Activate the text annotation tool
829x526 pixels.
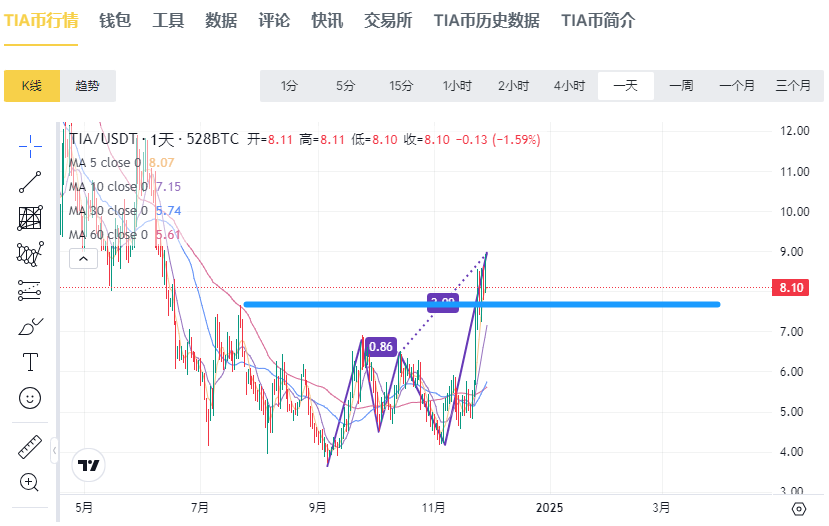(x=30, y=361)
